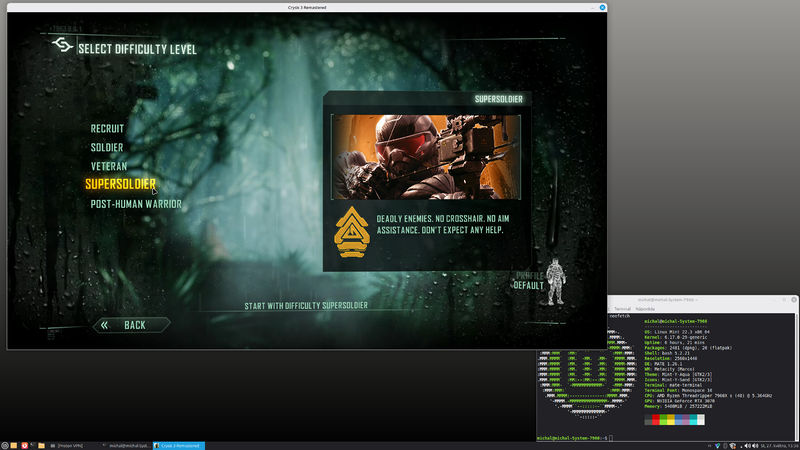This screenshot has width=800, height=450.
Task: Click the Memory usage line in neofetch
Action: tap(678, 406)
